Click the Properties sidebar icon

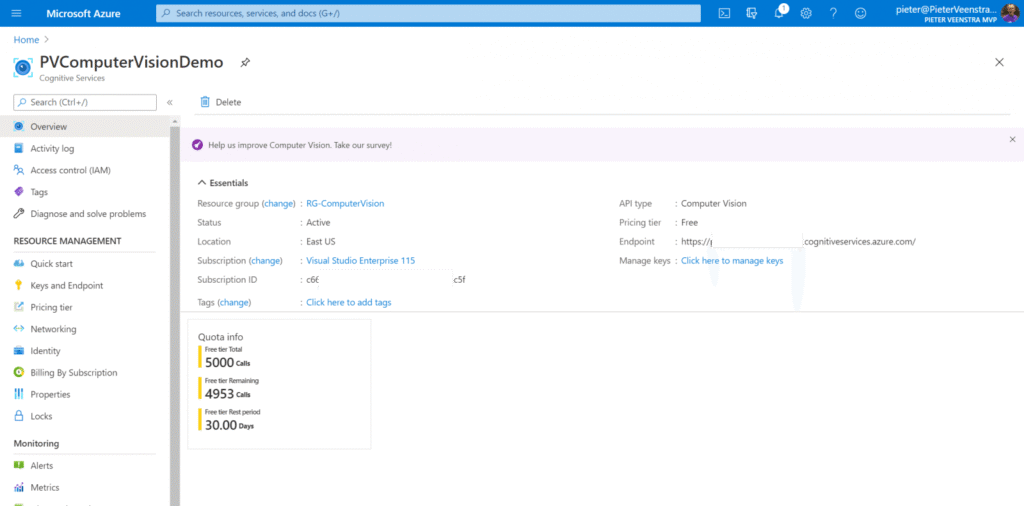19,394
